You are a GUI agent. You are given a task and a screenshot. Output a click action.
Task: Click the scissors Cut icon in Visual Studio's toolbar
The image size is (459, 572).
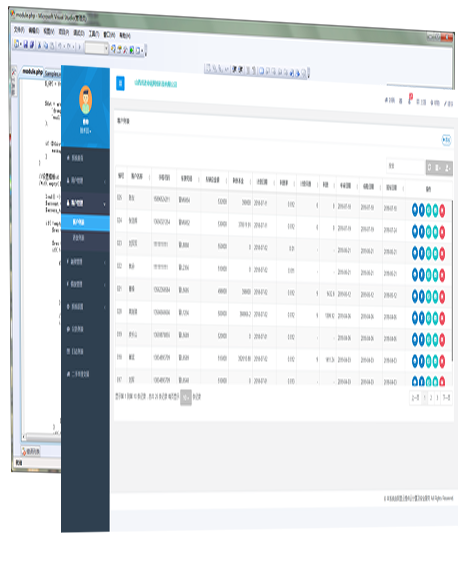40,45
